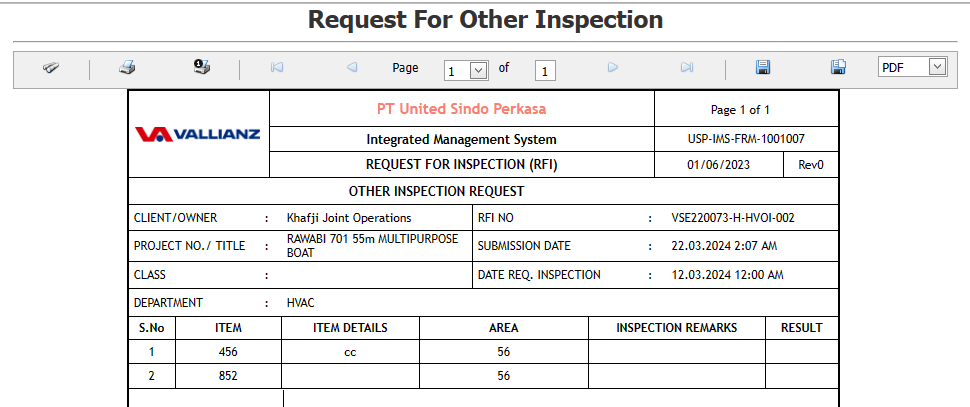Jump to the last report page
This screenshot has width=970, height=407.
[x=687, y=68]
